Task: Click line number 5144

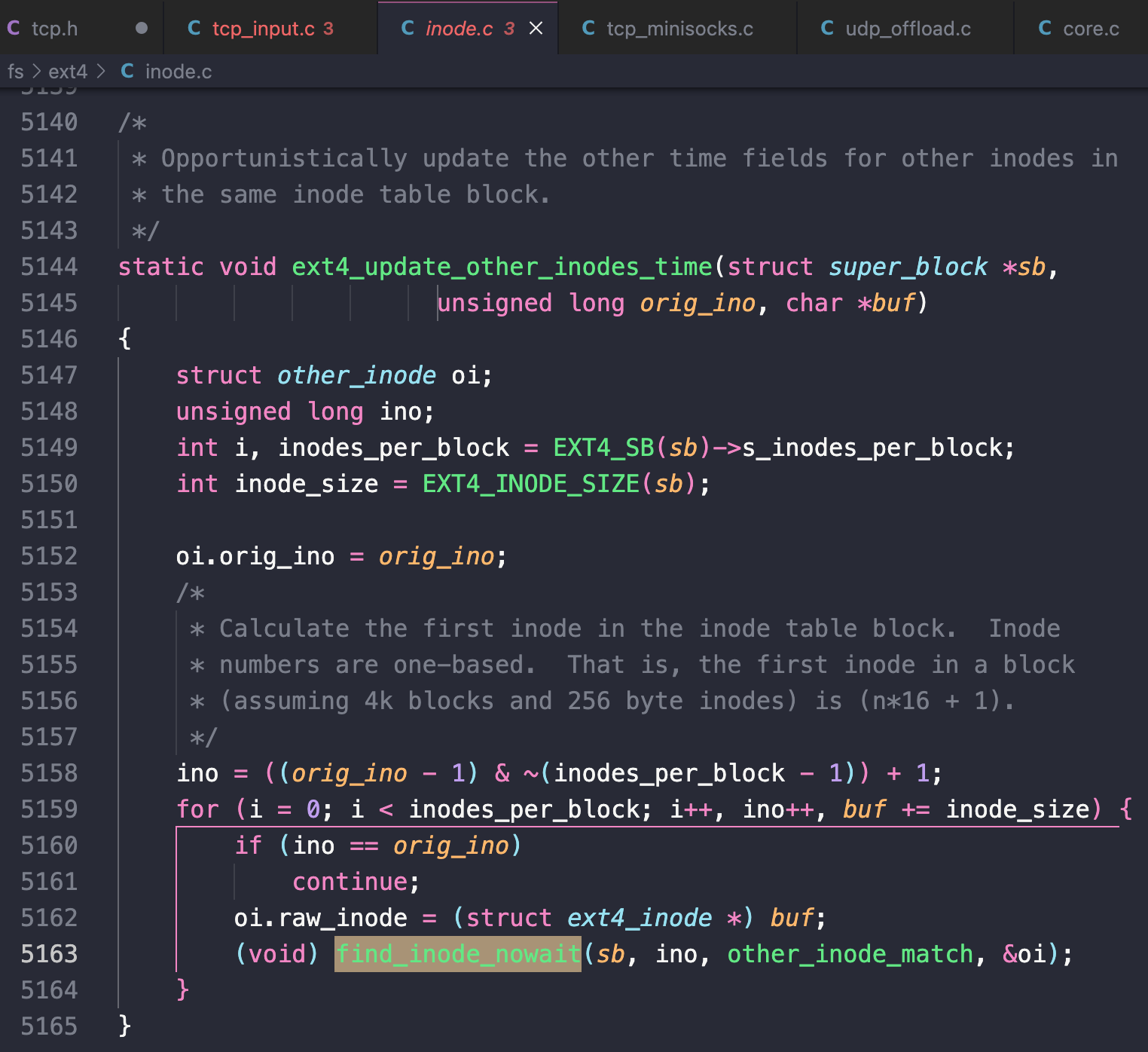Action: pos(49,267)
